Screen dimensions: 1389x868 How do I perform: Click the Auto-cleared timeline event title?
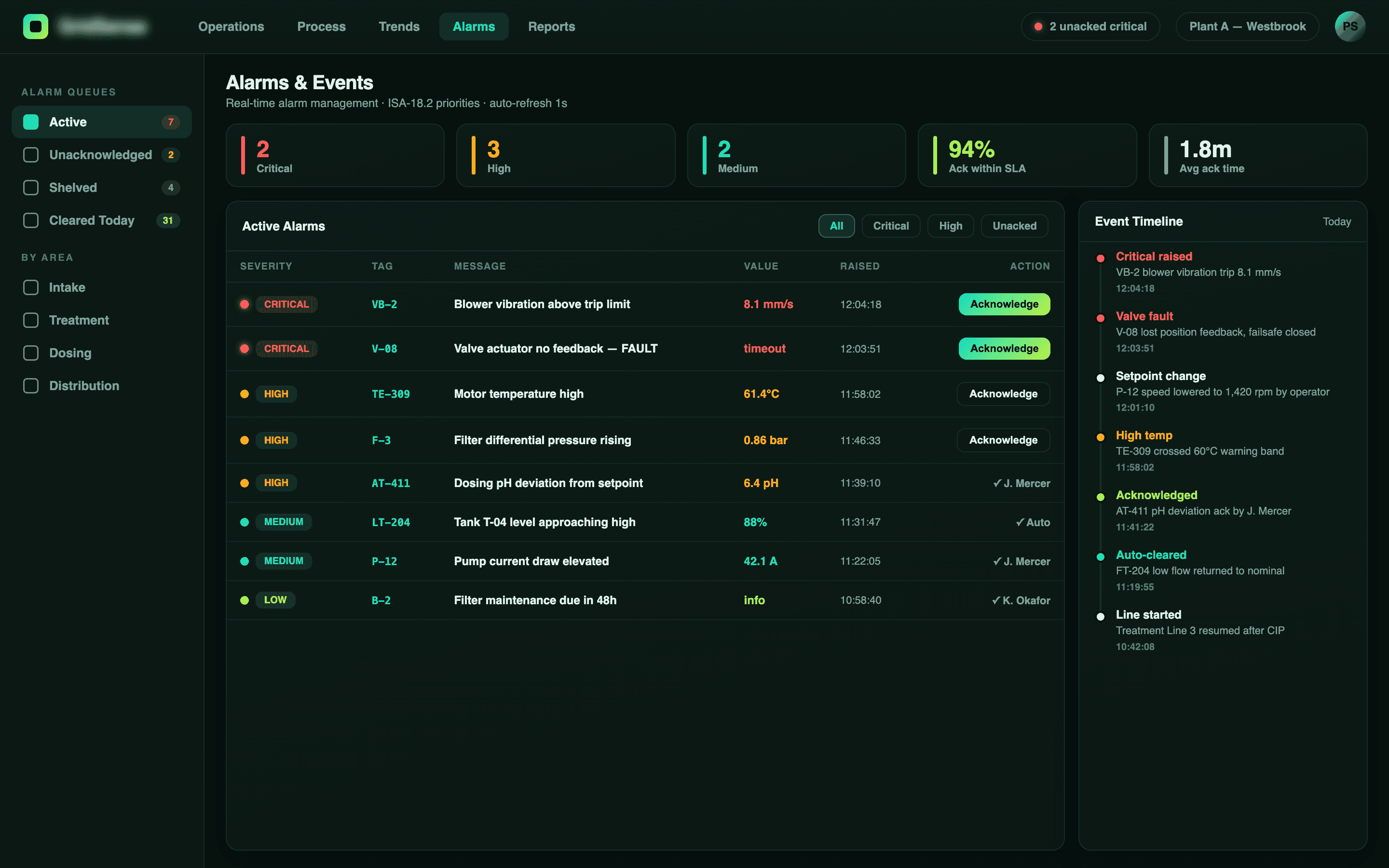[x=1151, y=555]
